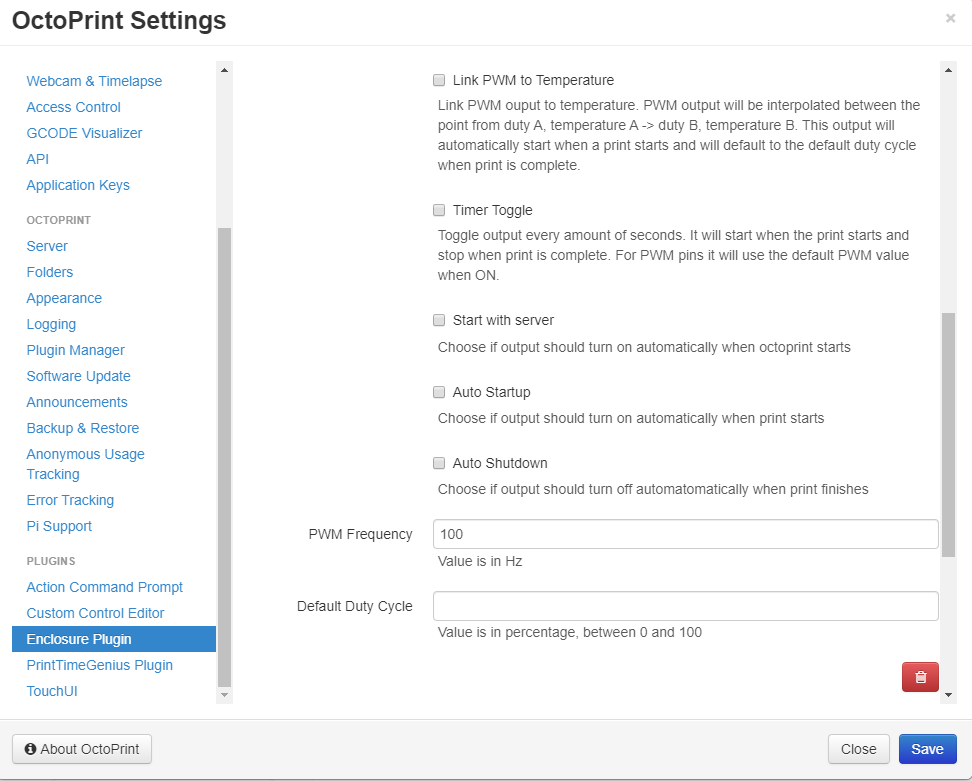Enable Auto Startup checkbox

[x=439, y=392]
